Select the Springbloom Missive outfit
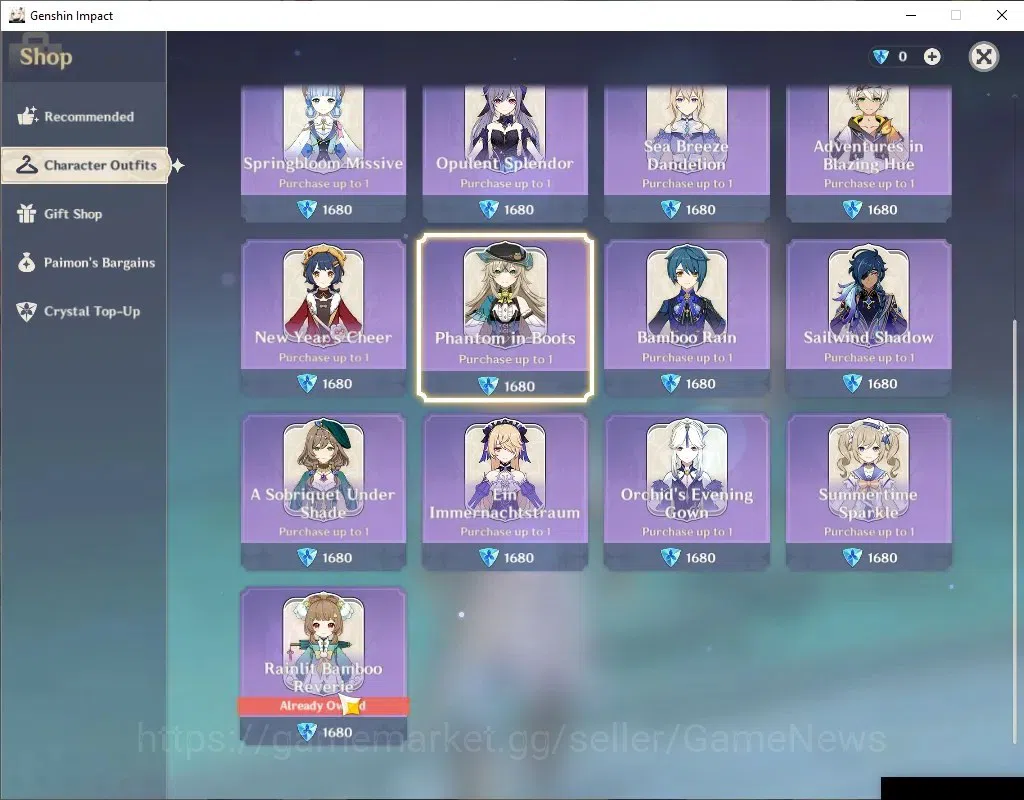 point(323,153)
